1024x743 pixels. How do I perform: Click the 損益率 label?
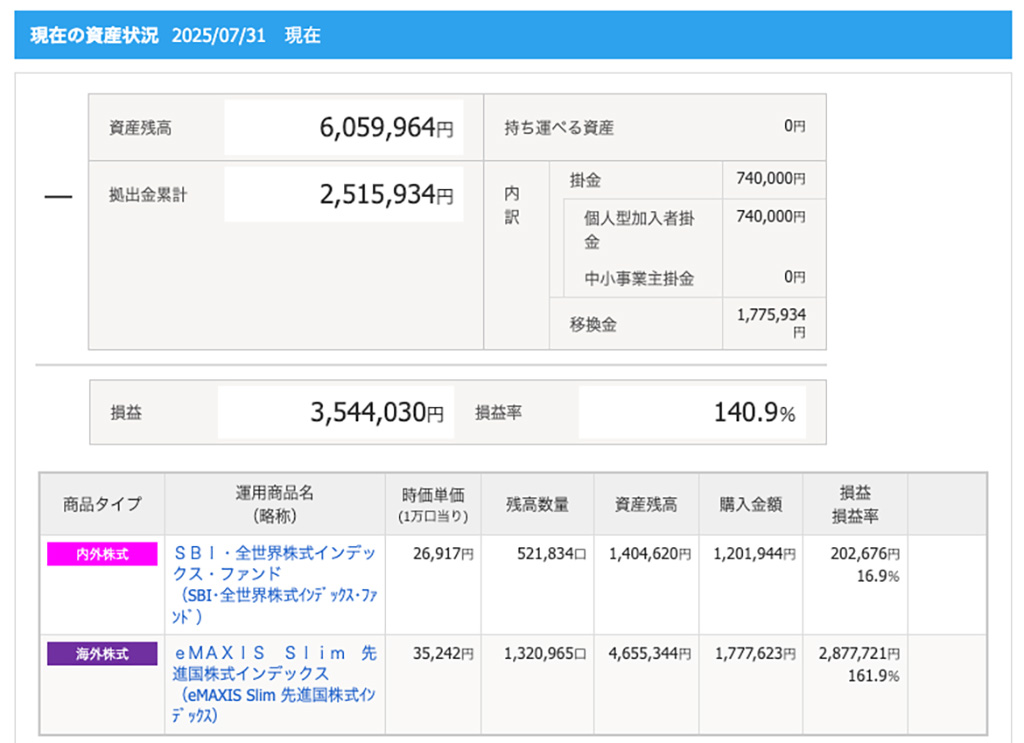click(498, 413)
